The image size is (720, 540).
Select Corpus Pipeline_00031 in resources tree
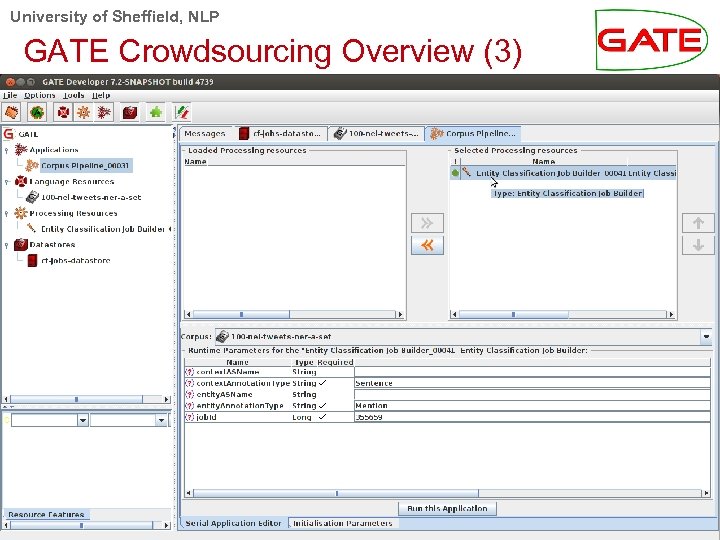point(85,165)
